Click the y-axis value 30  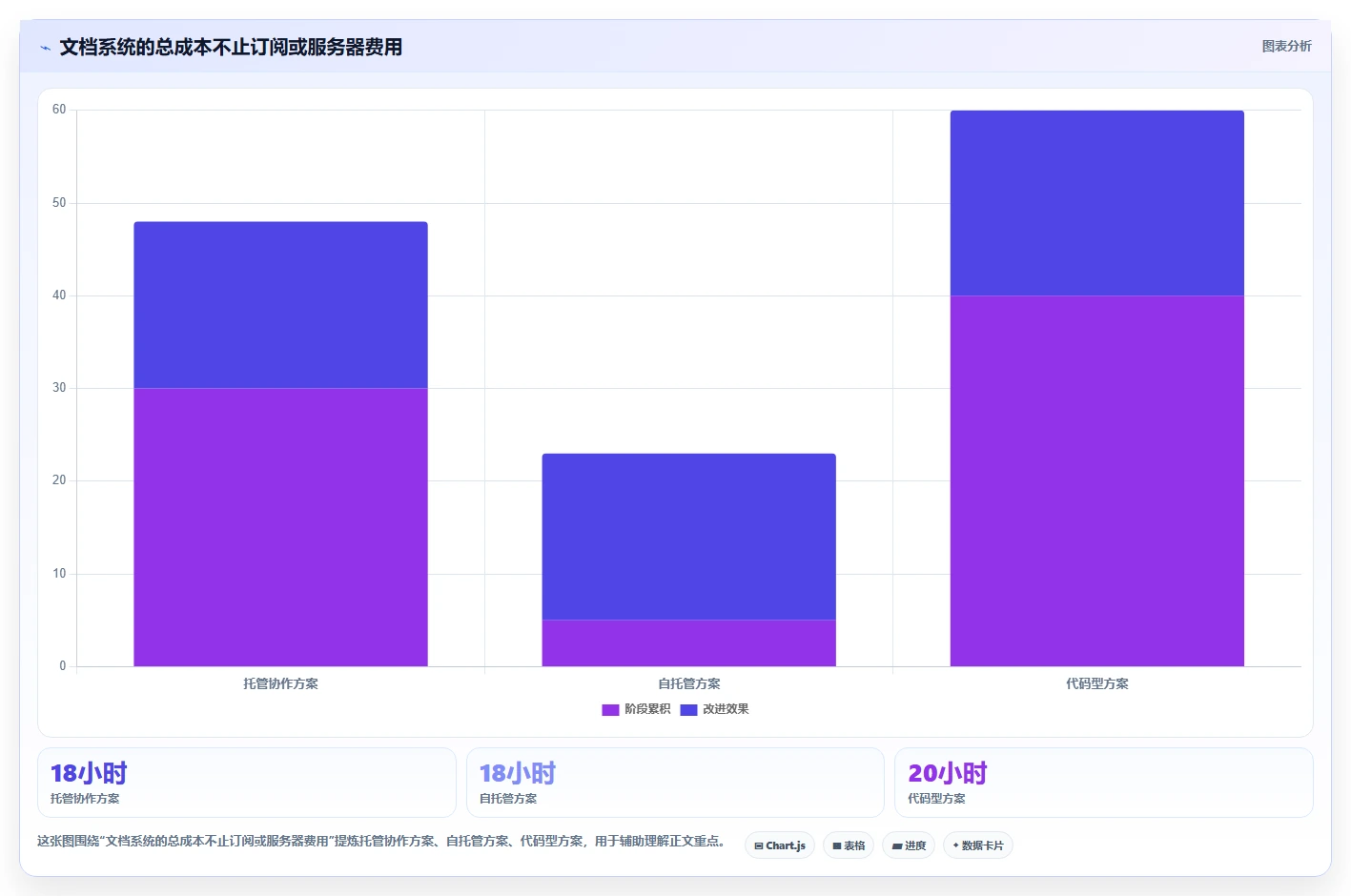59,388
